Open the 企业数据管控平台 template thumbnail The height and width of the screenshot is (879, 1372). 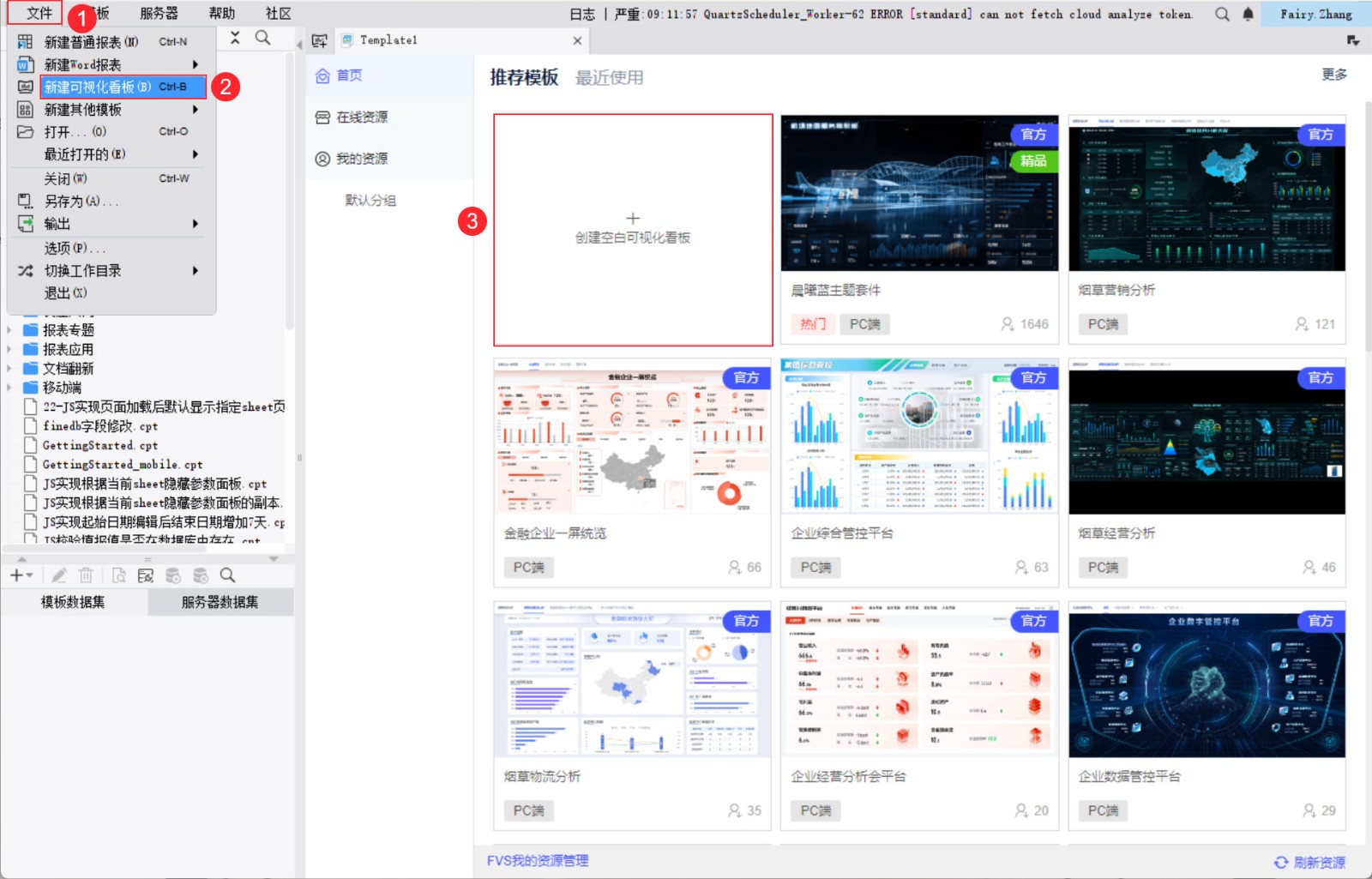(1207, 680)
